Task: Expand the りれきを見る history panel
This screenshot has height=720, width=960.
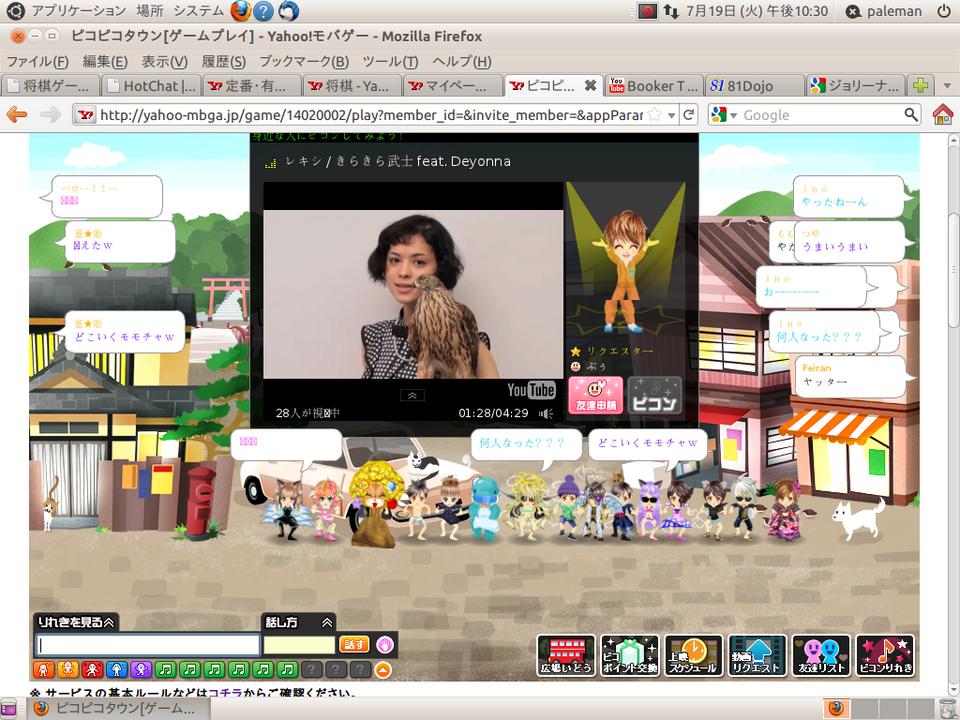Action: [x=76, y=622]
